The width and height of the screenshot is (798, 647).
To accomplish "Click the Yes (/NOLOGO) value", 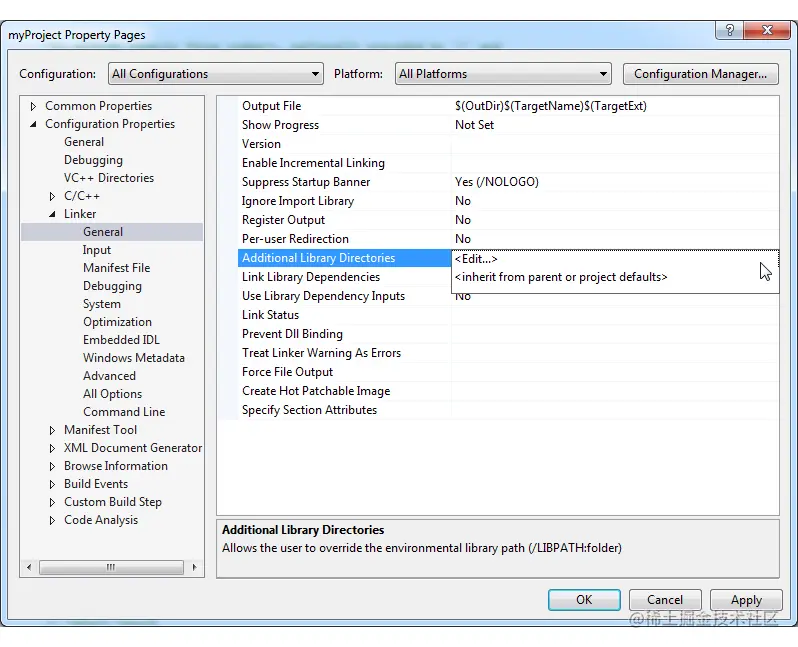I will (497, 182).
